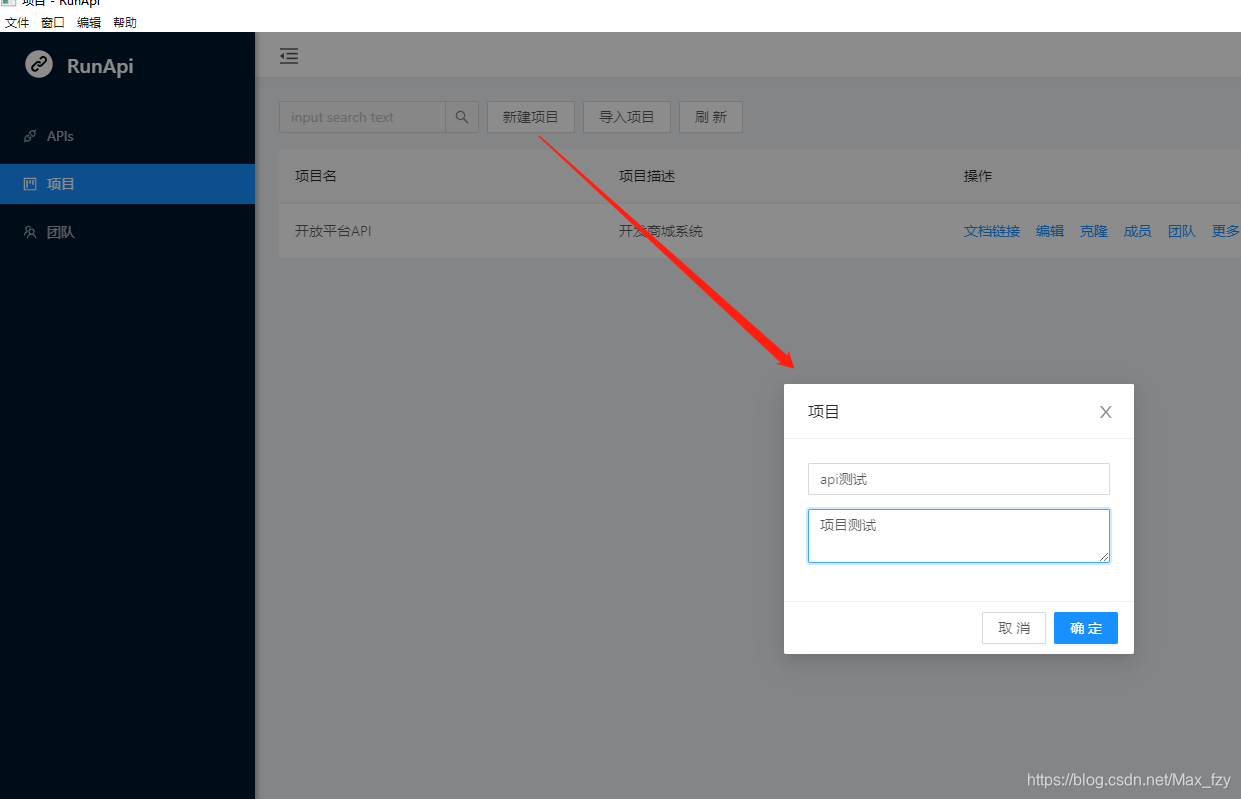Click the 刷新 button

(x=710, y=116)
